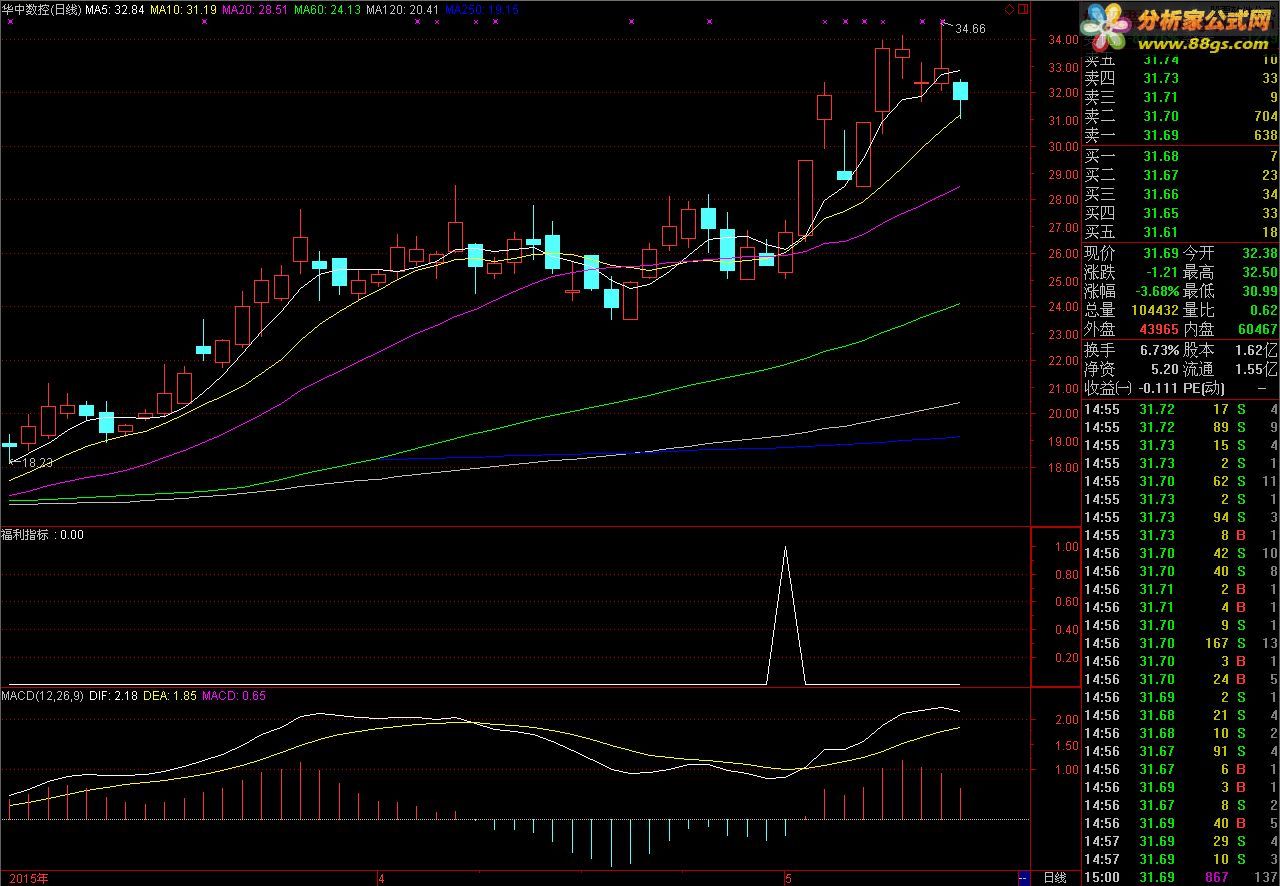
Task: Click the 量比 0.62 volume ratio
Action: 1263,310
